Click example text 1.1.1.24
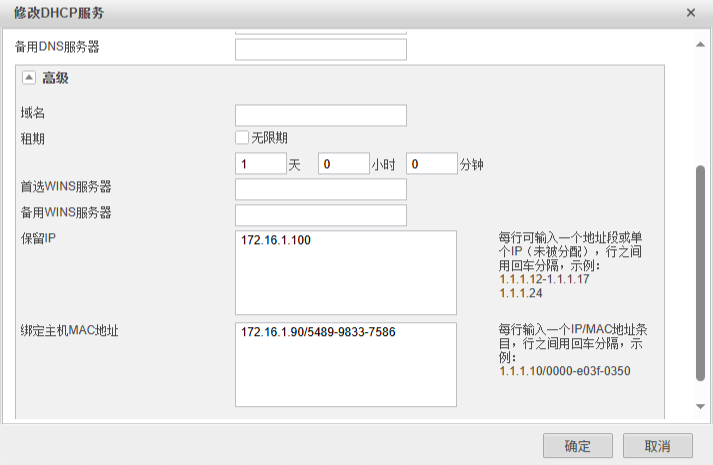Viewport: 713px width, 465px height. coord(521,293)
